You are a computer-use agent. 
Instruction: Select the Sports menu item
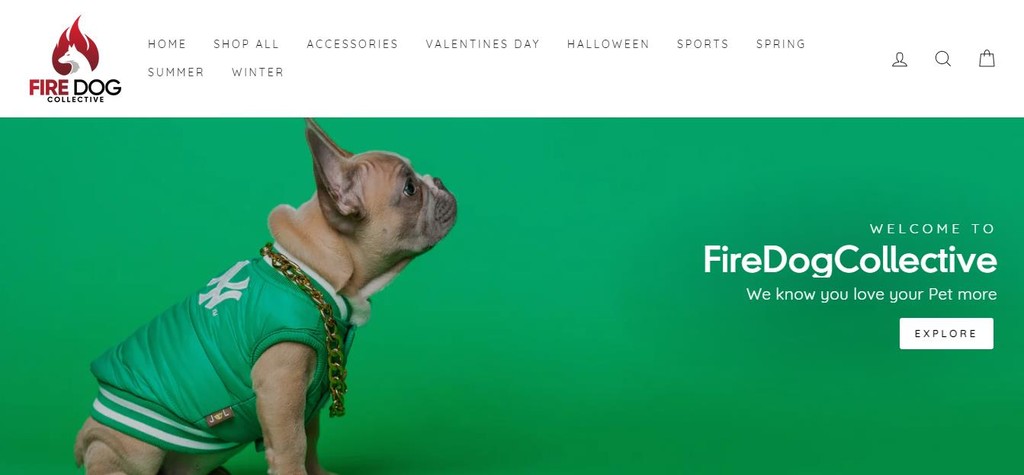click(x=703, y=44)
